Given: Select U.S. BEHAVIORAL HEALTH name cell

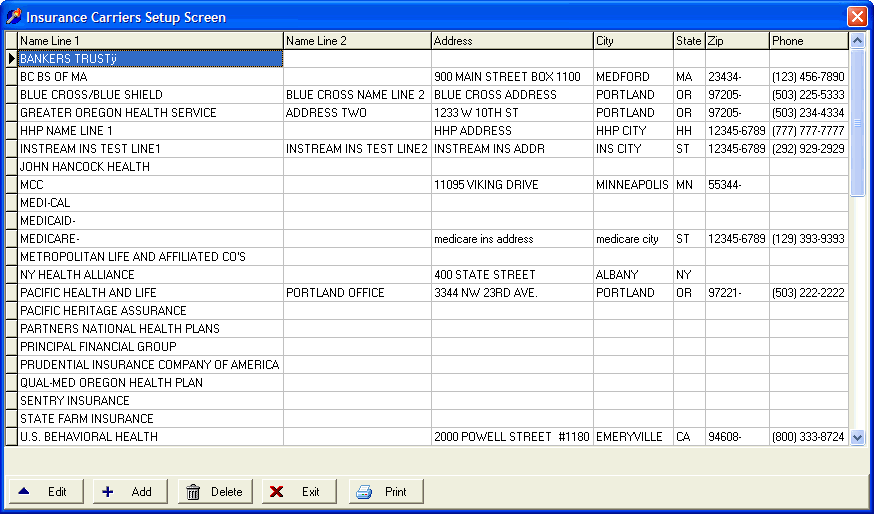Looking at the screenshot, I should 150,437.
